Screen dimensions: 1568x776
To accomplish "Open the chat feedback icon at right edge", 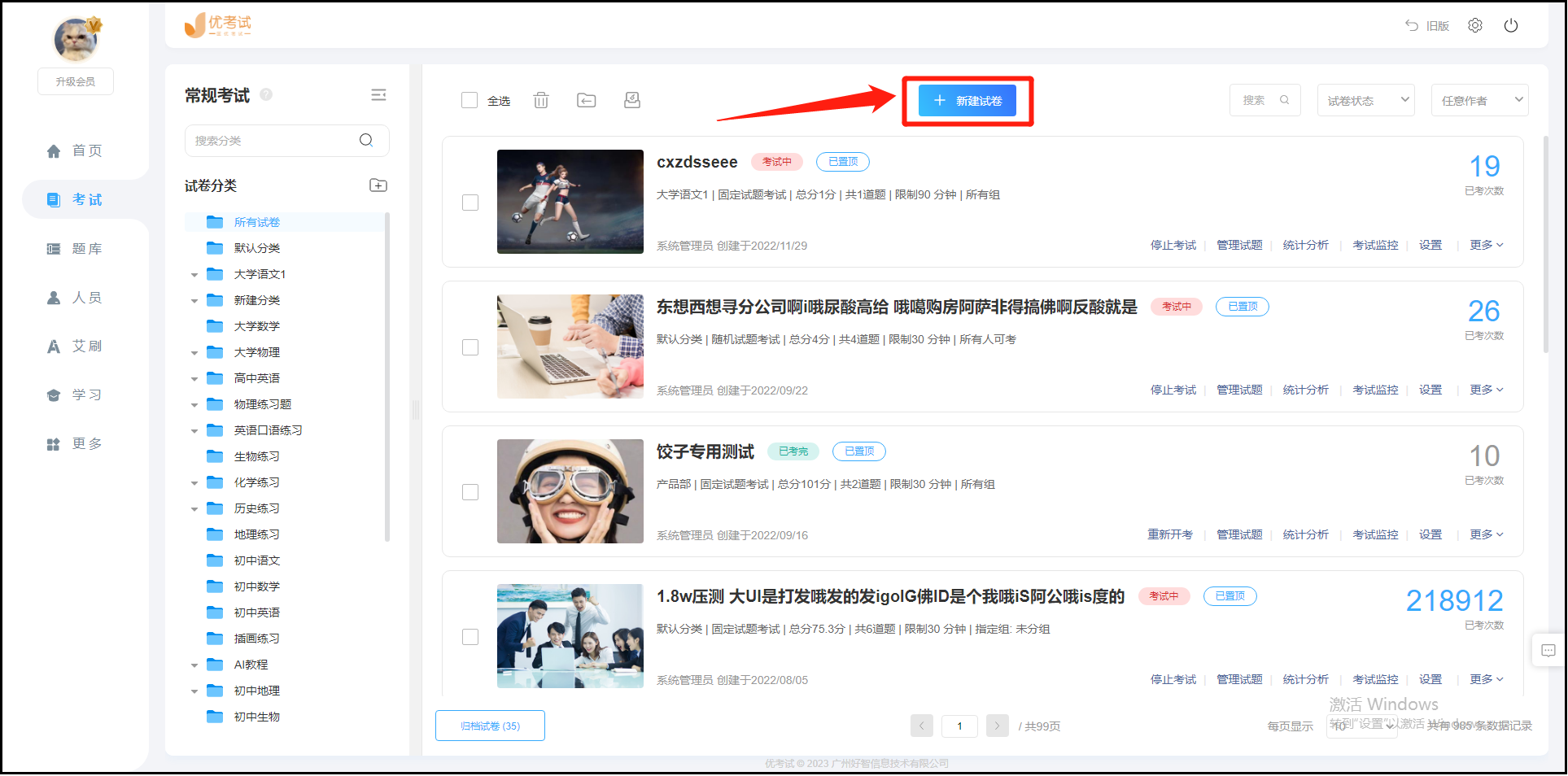I will 1548,650.
